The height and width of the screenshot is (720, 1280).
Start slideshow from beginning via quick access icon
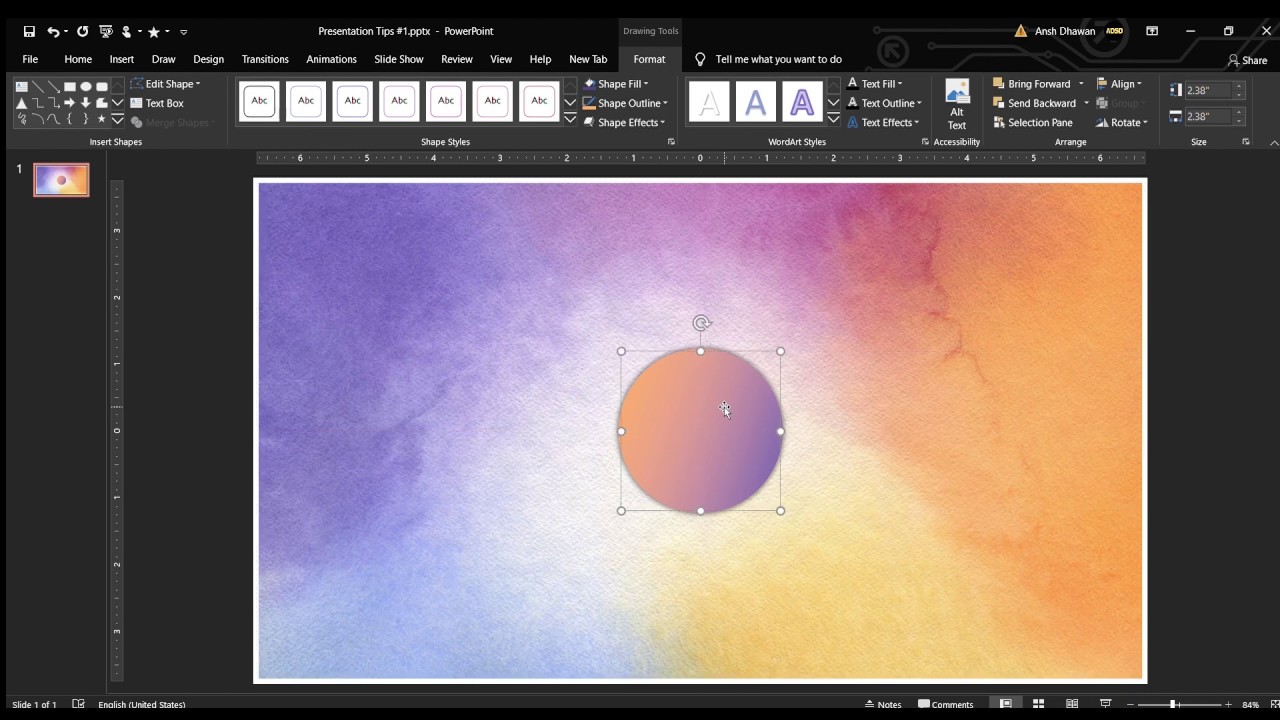(x=106, y=32)
